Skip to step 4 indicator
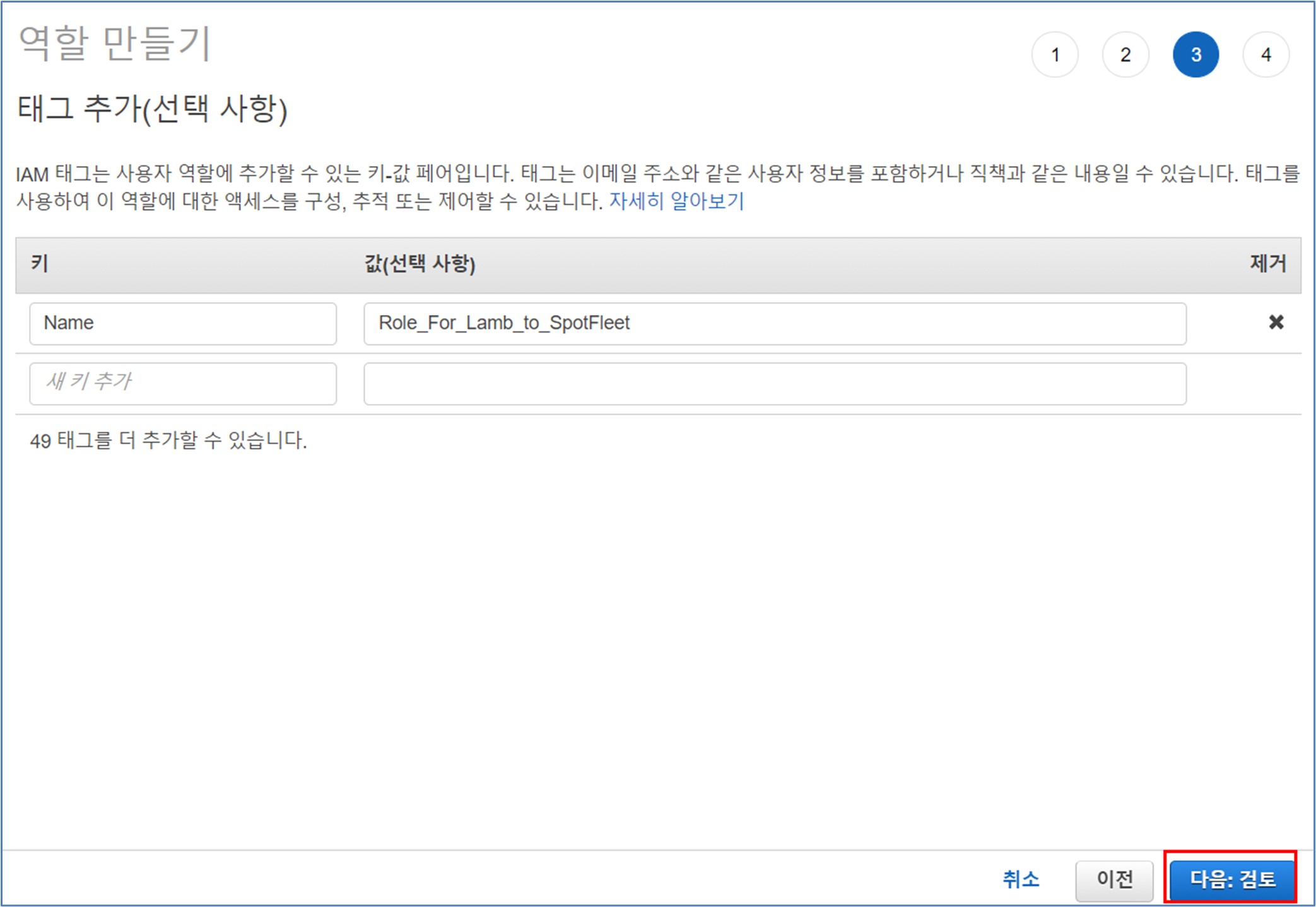 click(1266, 55)
